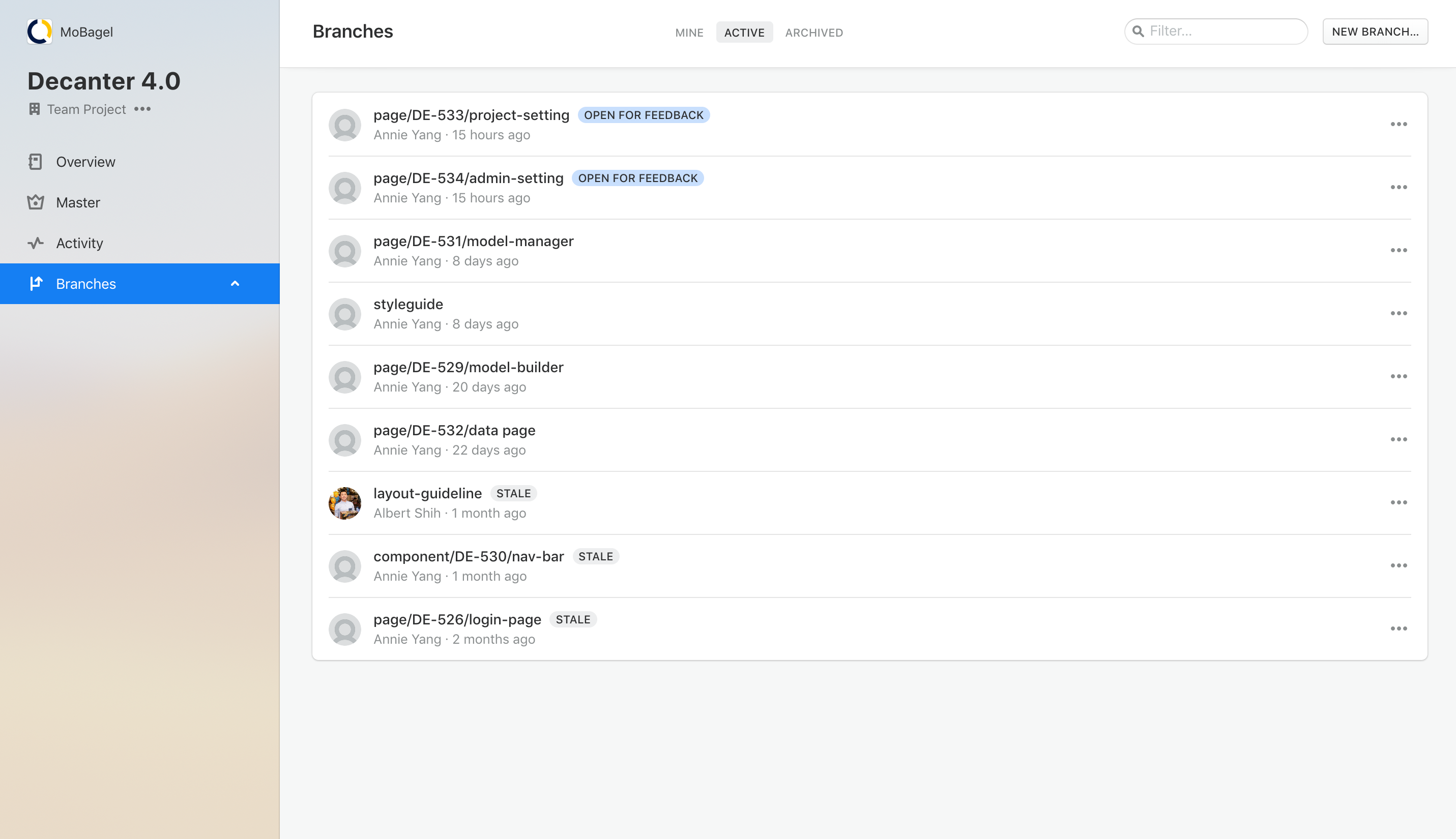Open the Overview notebook icon
1456x839 pixels.
pos(35,162)
